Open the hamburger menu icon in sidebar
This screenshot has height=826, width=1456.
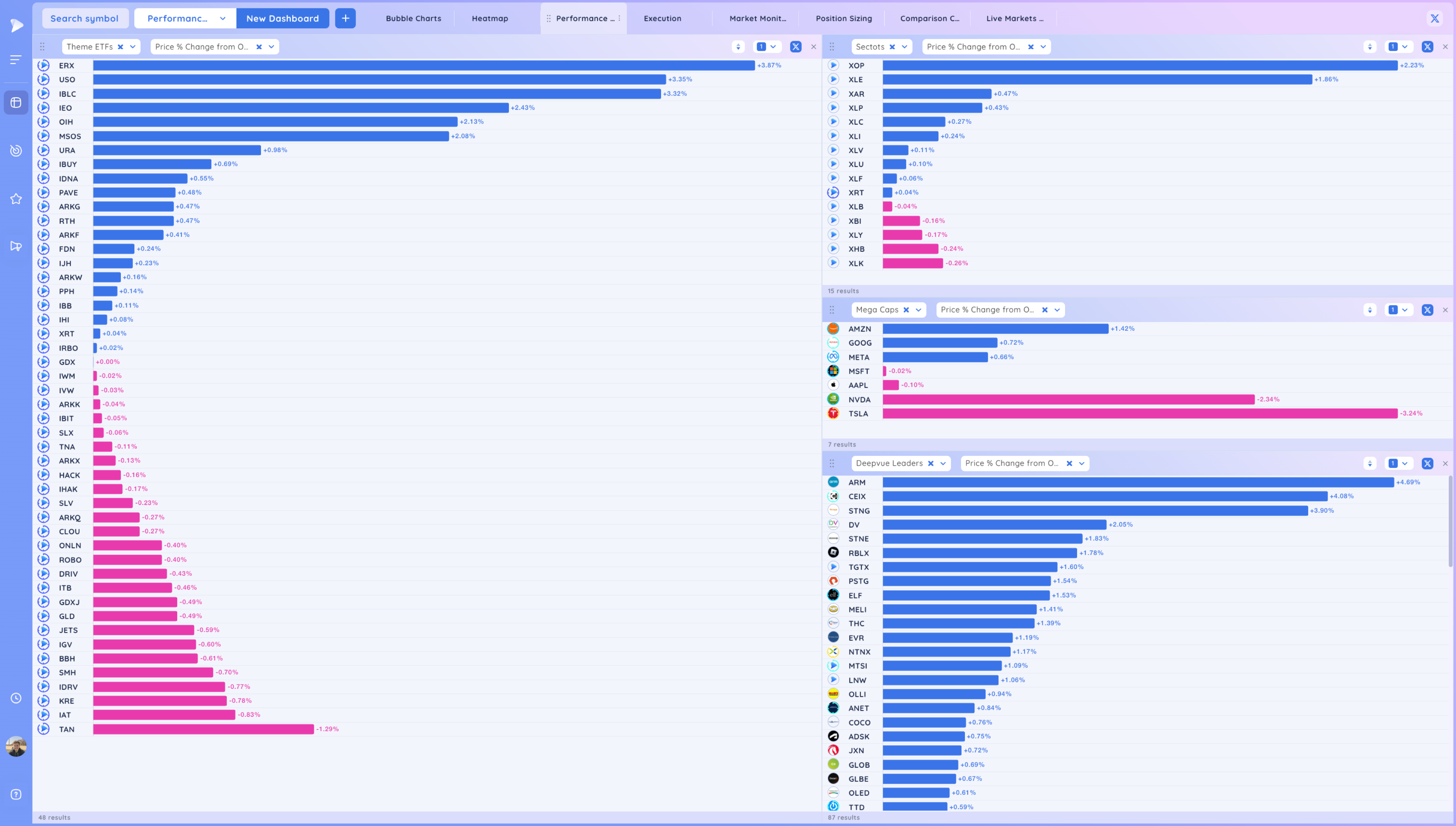16,59
